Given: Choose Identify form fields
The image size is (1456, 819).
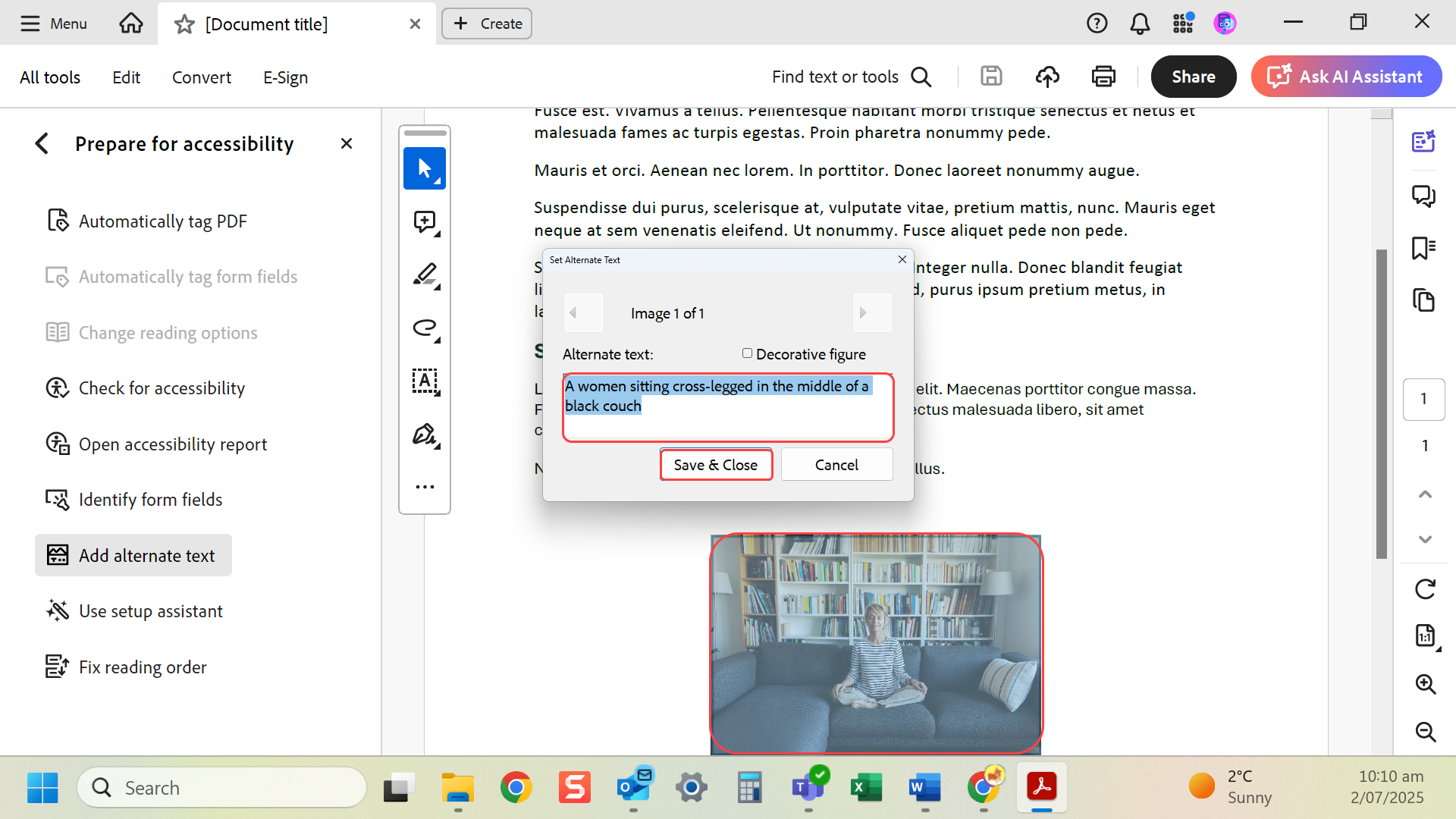Looking at the screenshot, I should pyautogui.click(x=134, y=500).
